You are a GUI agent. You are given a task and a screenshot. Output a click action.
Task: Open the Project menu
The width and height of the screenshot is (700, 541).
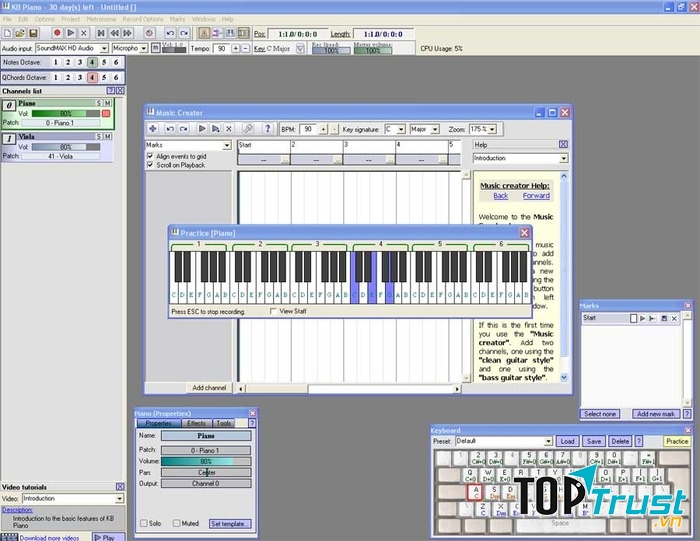click(71, 19)
